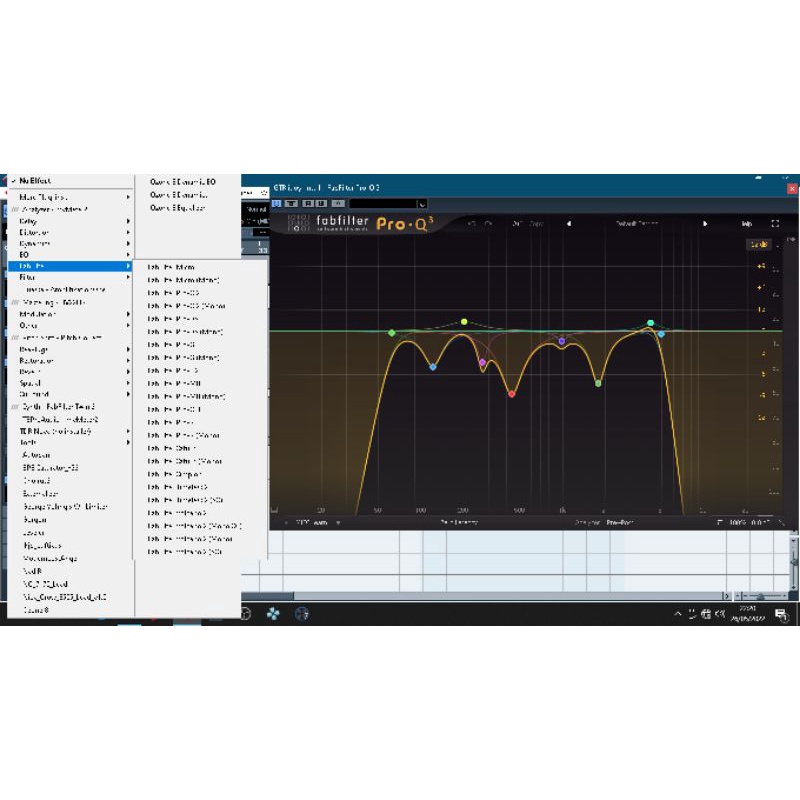Screen dimensions: 800x800
Task: Go to previous preset with left arrow
Action: [569, 224]
